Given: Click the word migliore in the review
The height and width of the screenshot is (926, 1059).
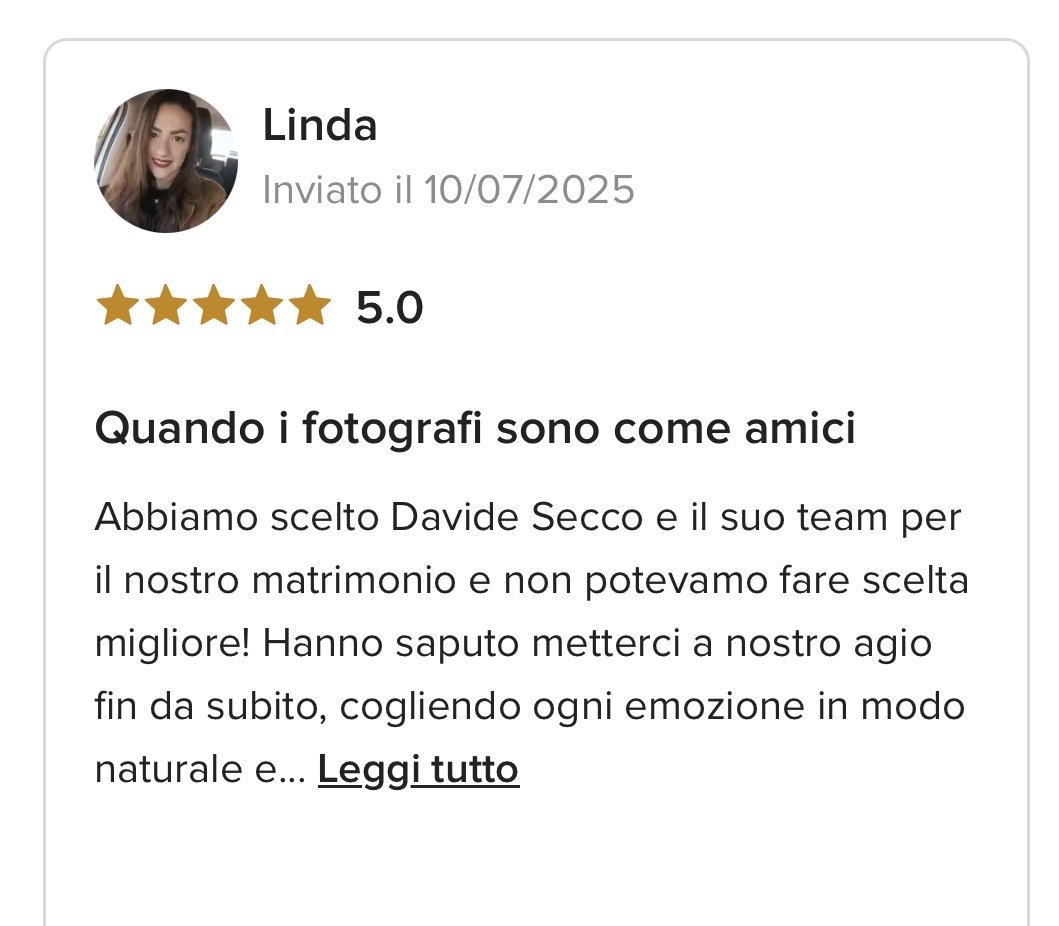Looking at the screenshot, I should 172,644.
